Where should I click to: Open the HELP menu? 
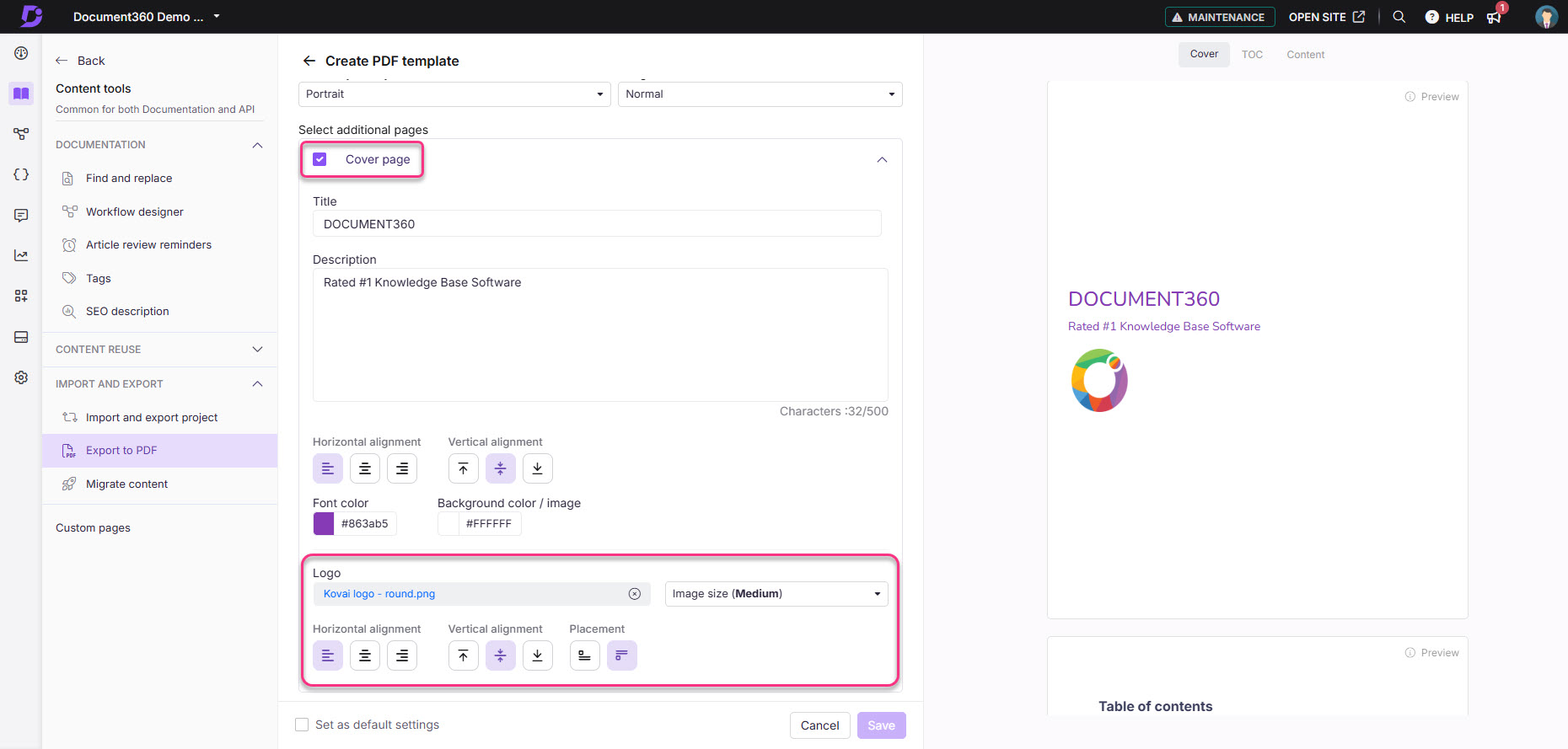1449,17
